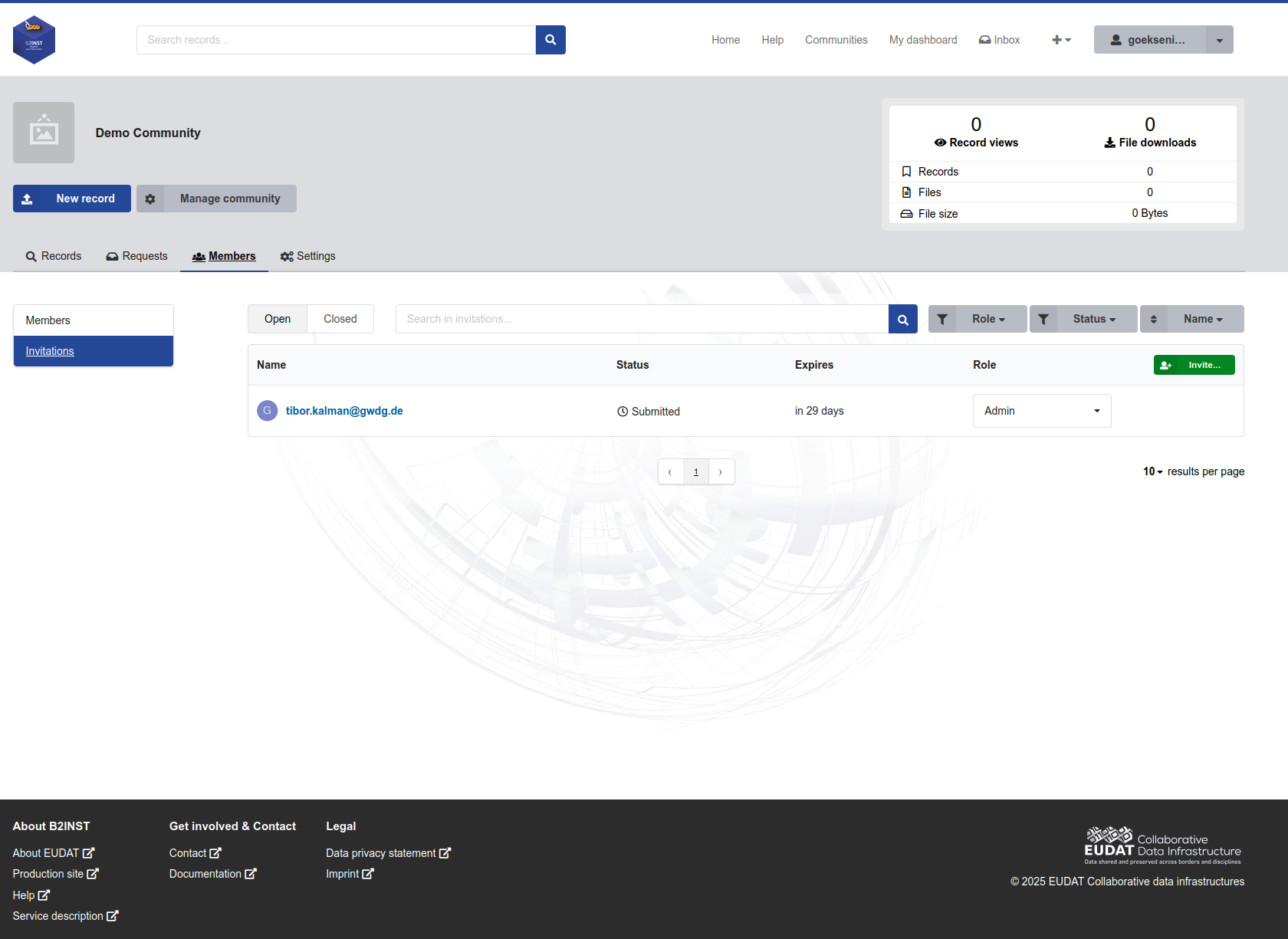Focus the Search records input field
The width and height of the screenshot is (1288, 939).
336,40
